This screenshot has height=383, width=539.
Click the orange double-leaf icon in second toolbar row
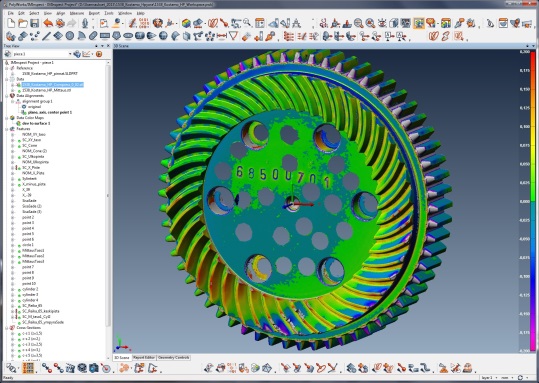pyautogui.click(x=434, y=36)
